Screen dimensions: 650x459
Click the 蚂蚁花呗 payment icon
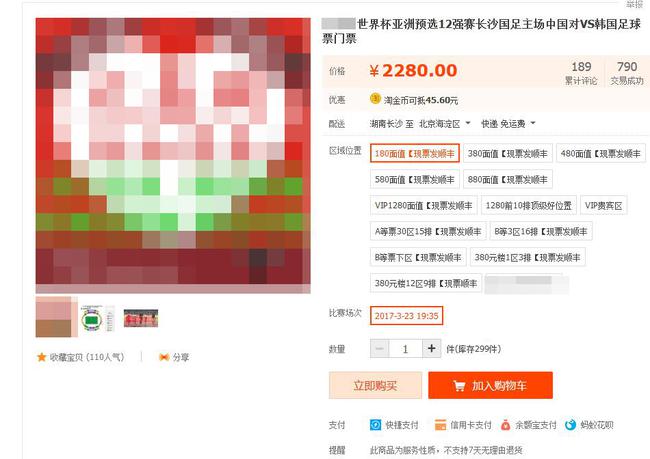[x=570, y=425]
